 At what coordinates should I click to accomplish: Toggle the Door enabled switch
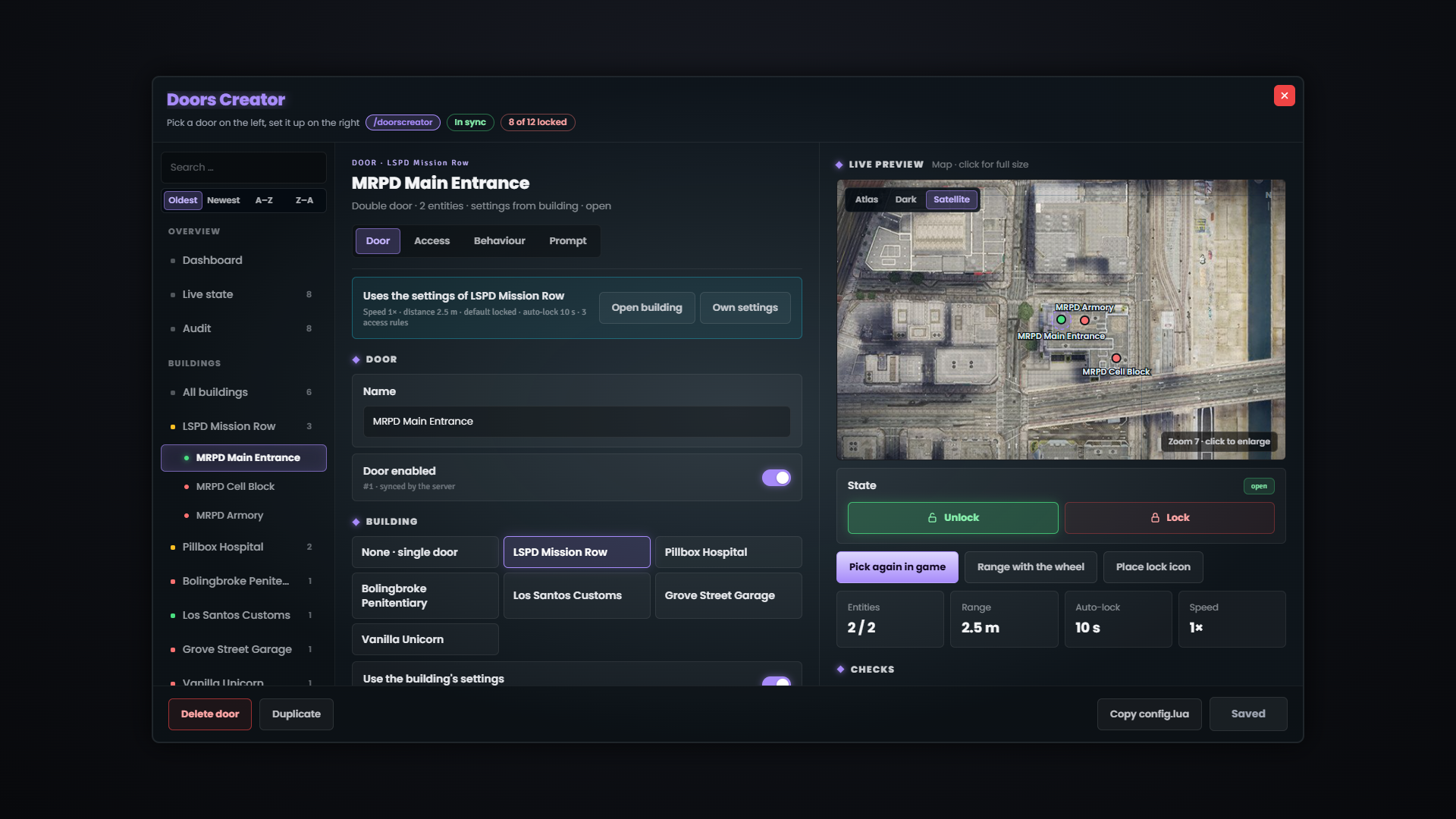tap(776, 478)
